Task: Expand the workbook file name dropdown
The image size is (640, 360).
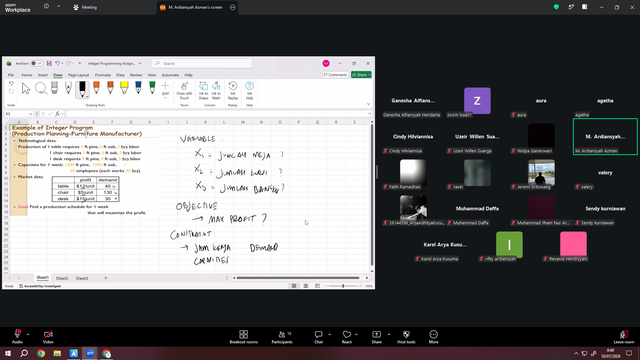Action: point(140,64)
